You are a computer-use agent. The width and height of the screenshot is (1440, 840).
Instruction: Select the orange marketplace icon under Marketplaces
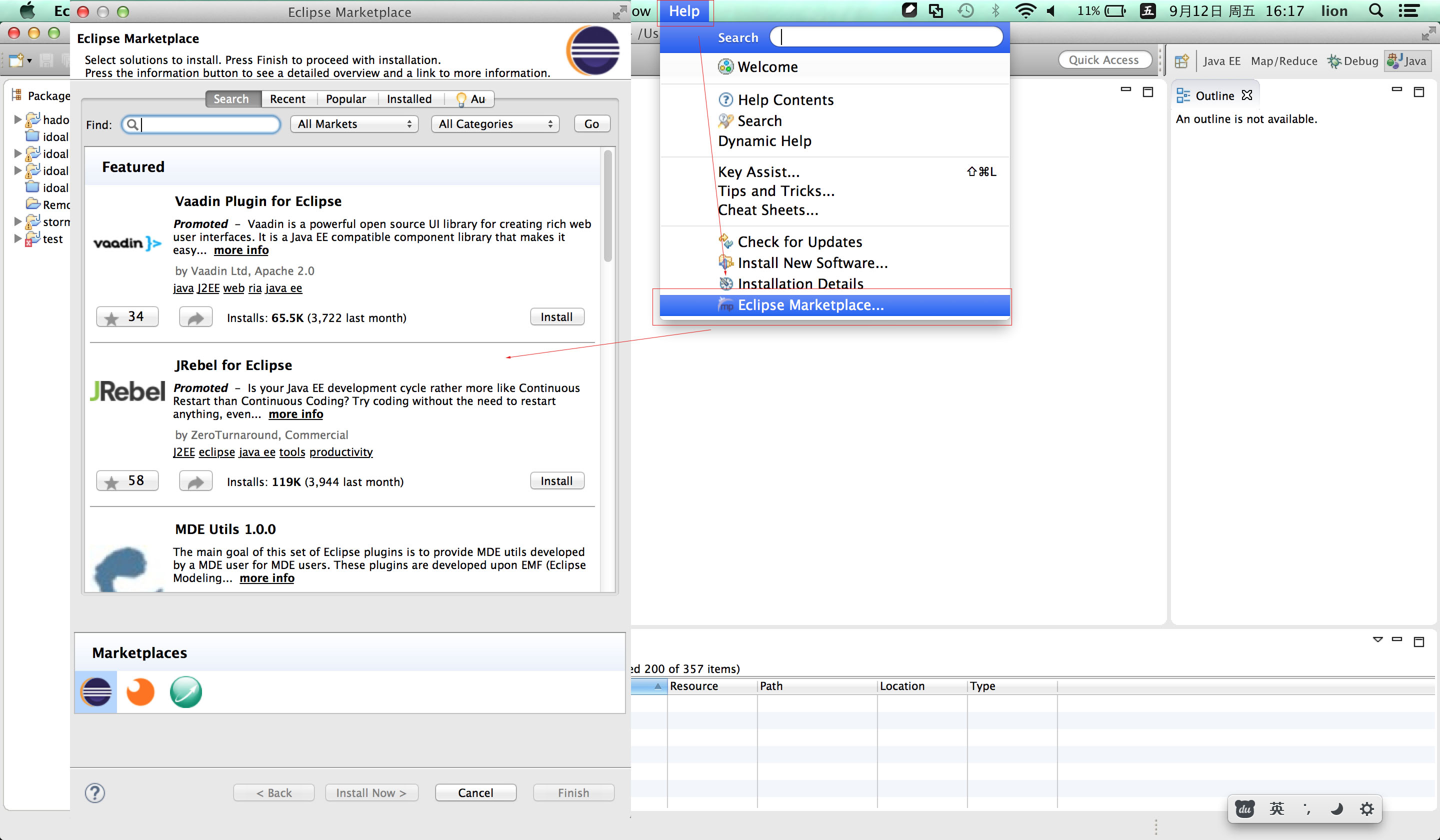click(x=140, y=692)
